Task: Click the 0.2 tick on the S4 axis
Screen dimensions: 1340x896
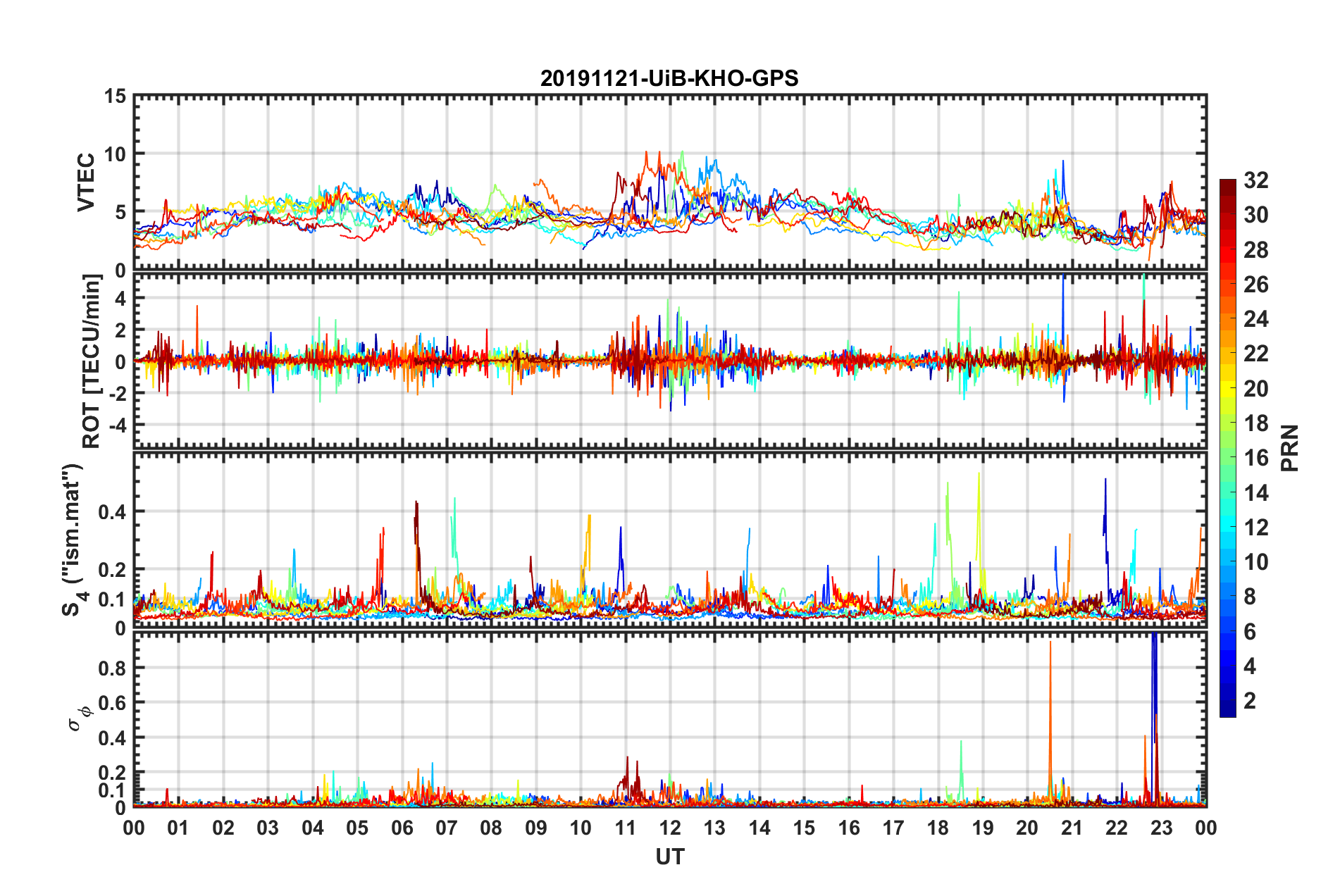Action: (113, 570)
